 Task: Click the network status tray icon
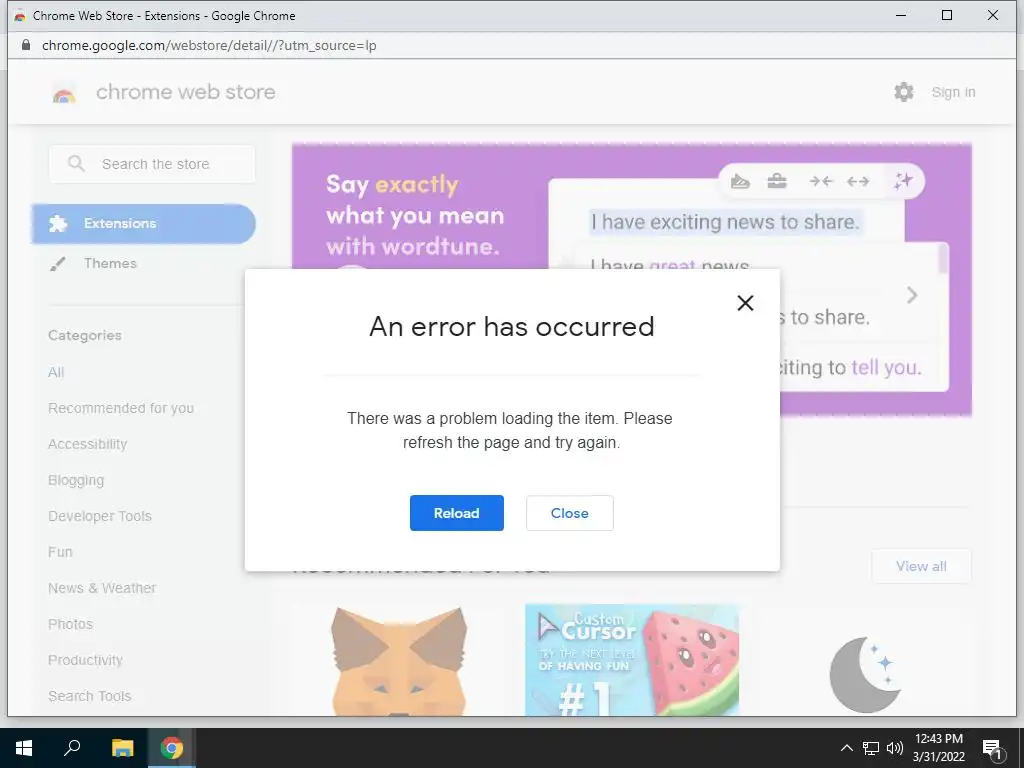[871, 748]
